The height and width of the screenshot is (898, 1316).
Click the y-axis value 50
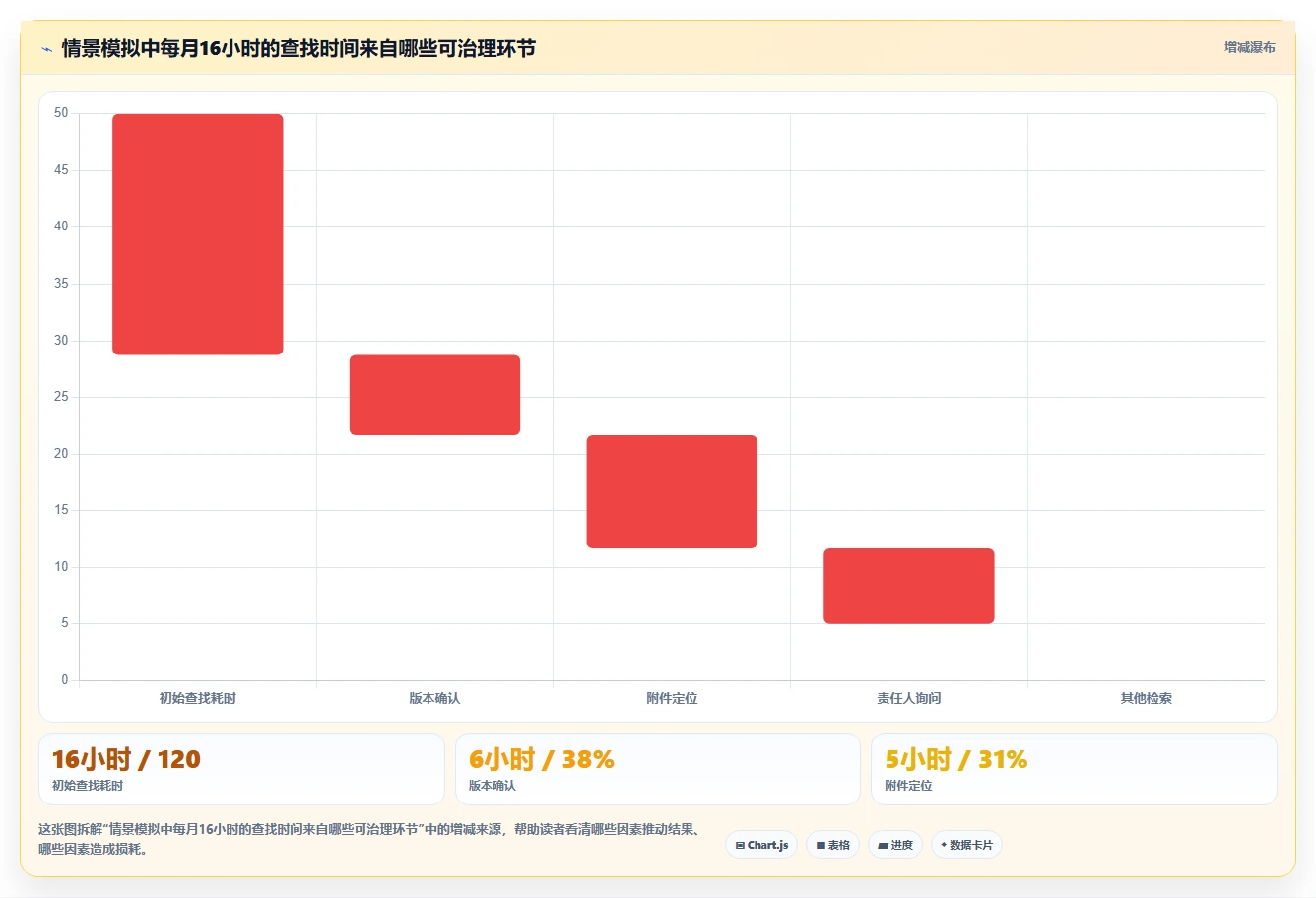[x=61, y=113]
